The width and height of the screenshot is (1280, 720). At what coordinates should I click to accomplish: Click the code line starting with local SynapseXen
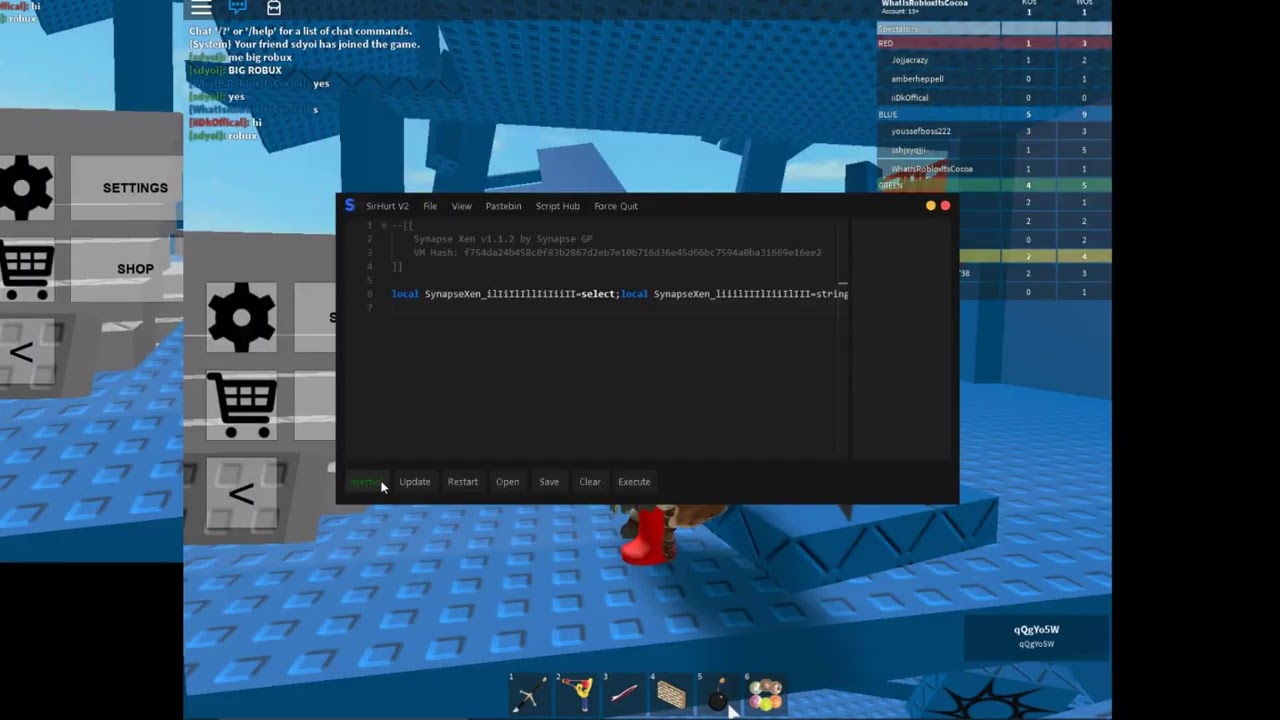click(620, 294)
